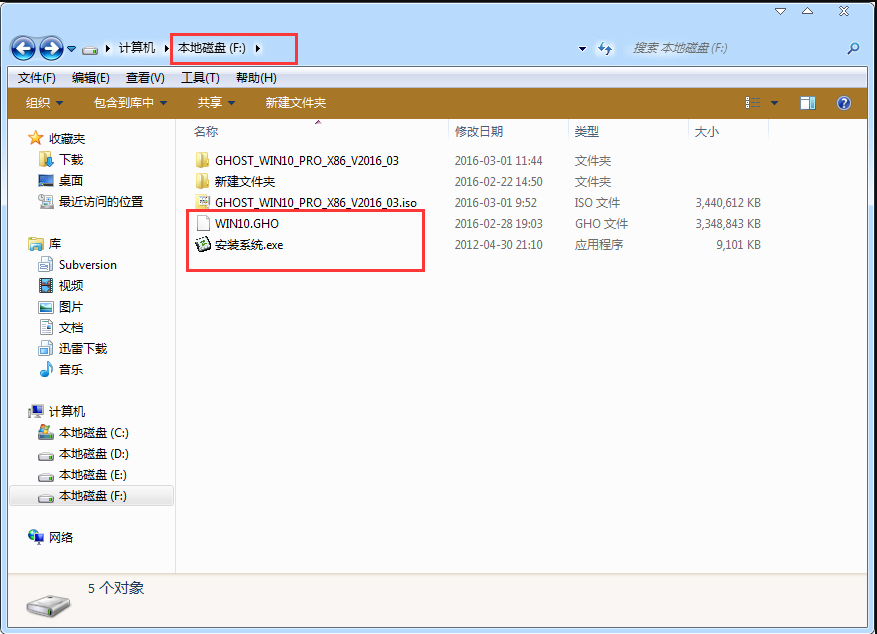
Task: Click the search magnifier icon
Action: [x=853, y=48]
